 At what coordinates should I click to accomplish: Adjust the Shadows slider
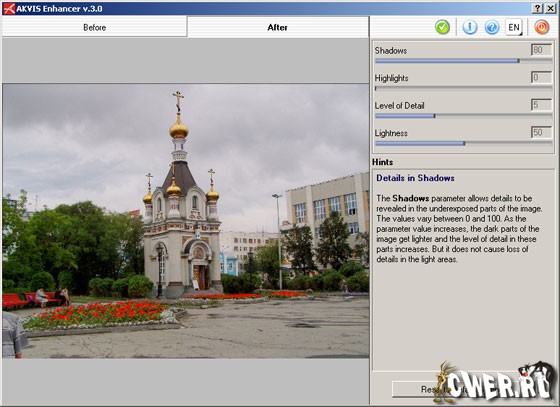click(x=463, y=61)
